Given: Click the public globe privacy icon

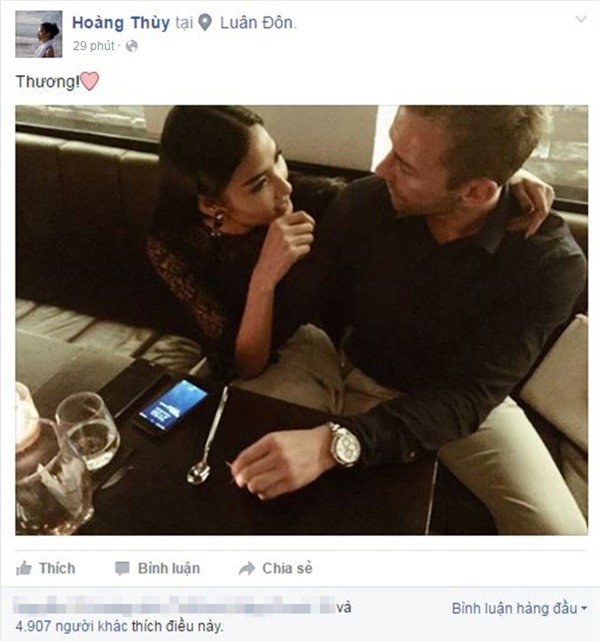Looking at the screenshot, I should coord(132,46).
